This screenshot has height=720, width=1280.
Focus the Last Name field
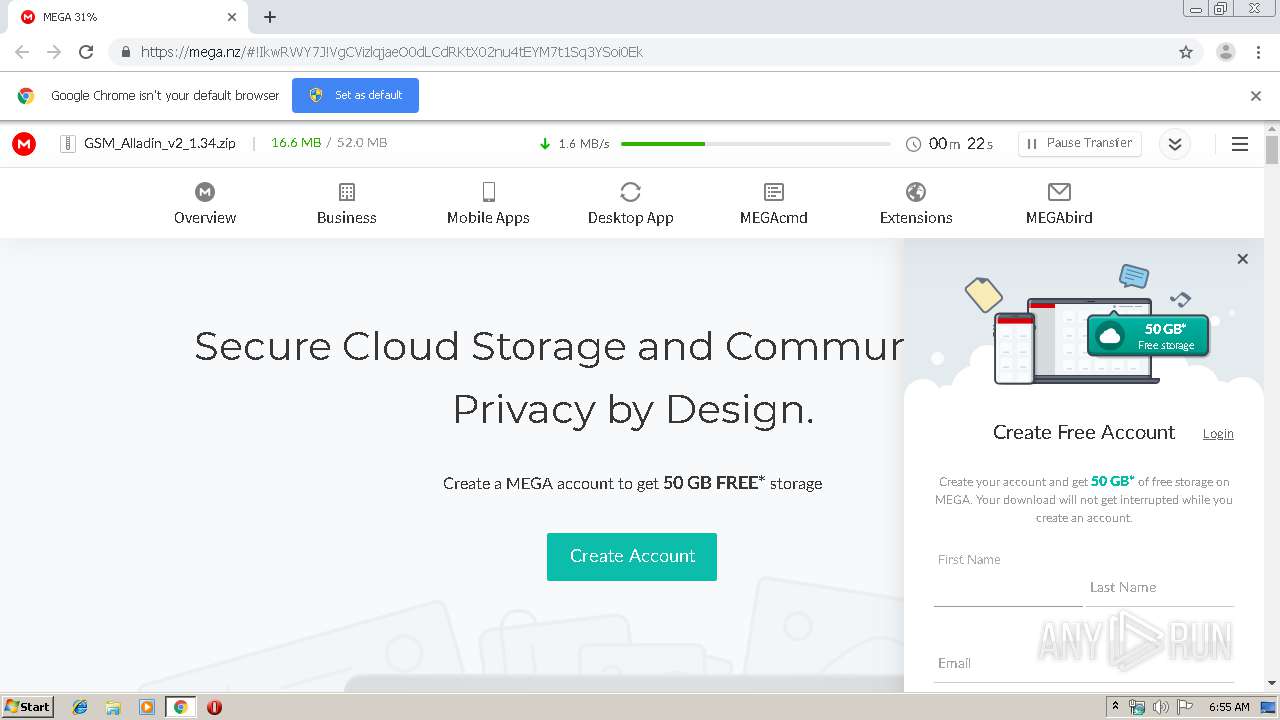coord(1160,587)
